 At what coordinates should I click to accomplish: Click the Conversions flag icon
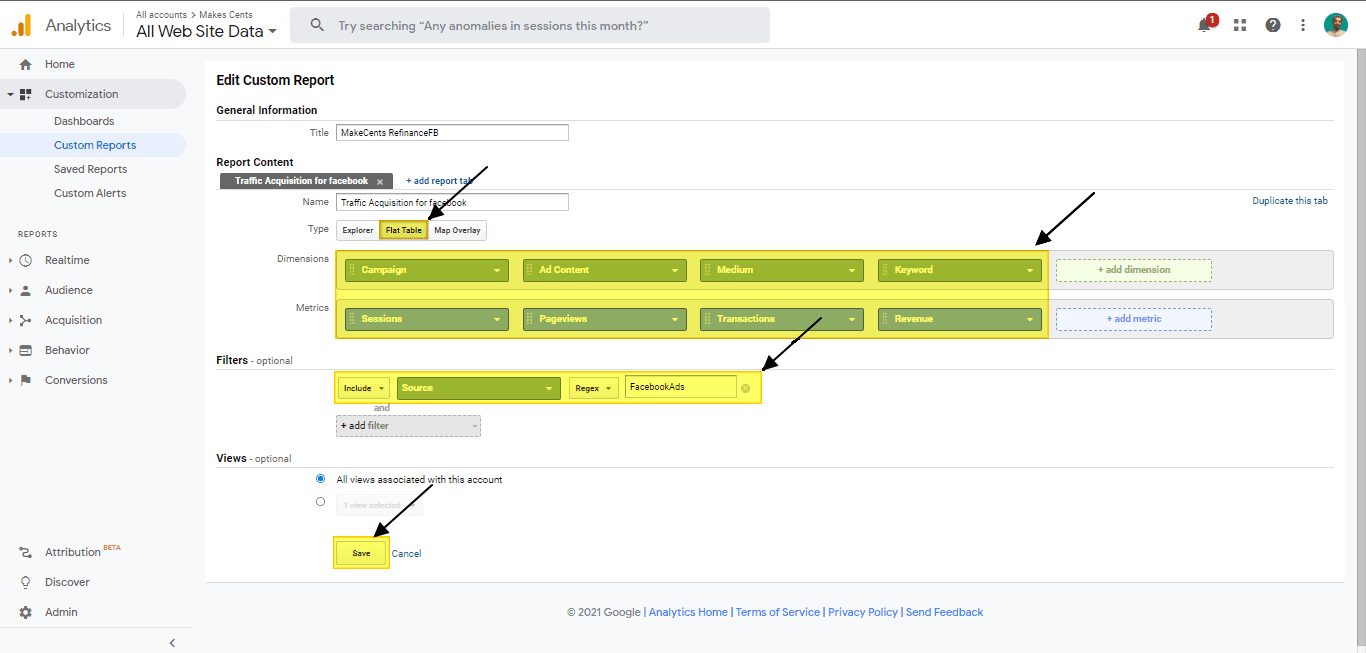pyautogui.click(x=26, y=380)
